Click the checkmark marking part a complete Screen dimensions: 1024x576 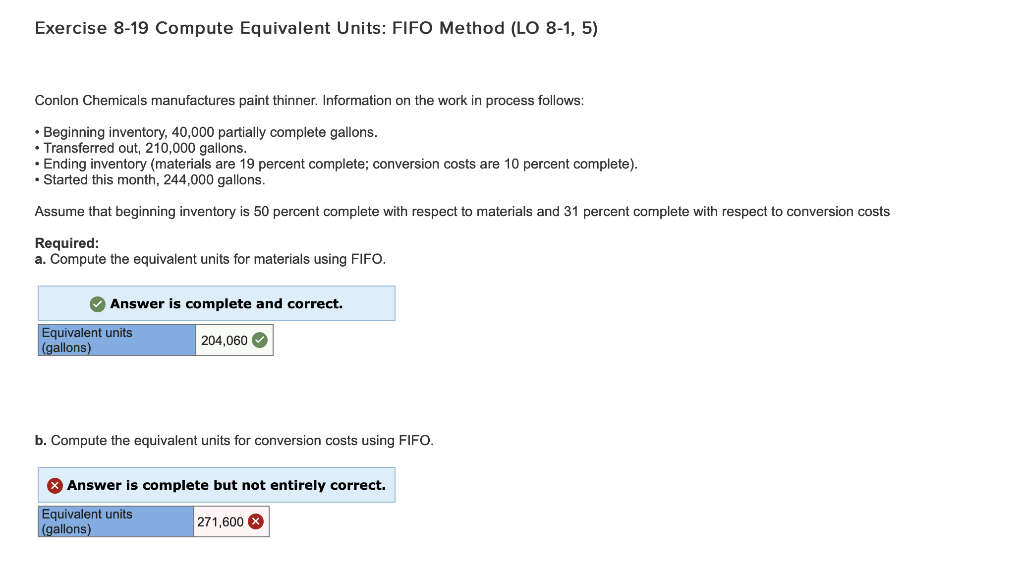tap(98, 303)
